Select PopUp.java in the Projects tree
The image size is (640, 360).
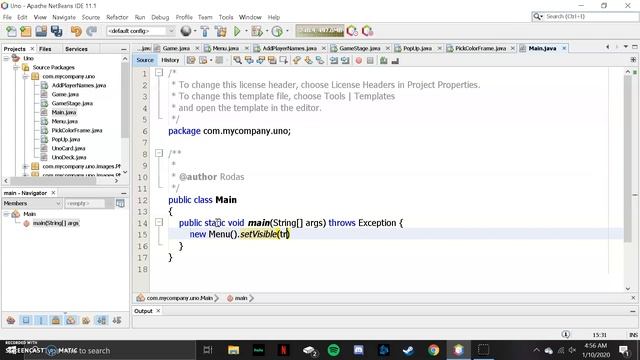(x=66, y=139)
